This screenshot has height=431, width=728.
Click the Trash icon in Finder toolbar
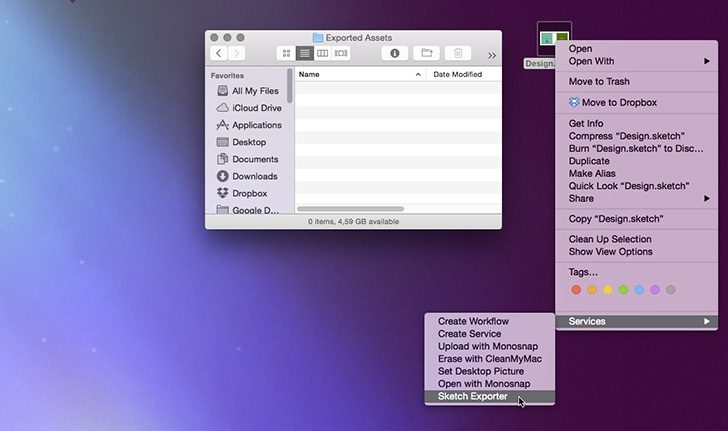point(458,53)
